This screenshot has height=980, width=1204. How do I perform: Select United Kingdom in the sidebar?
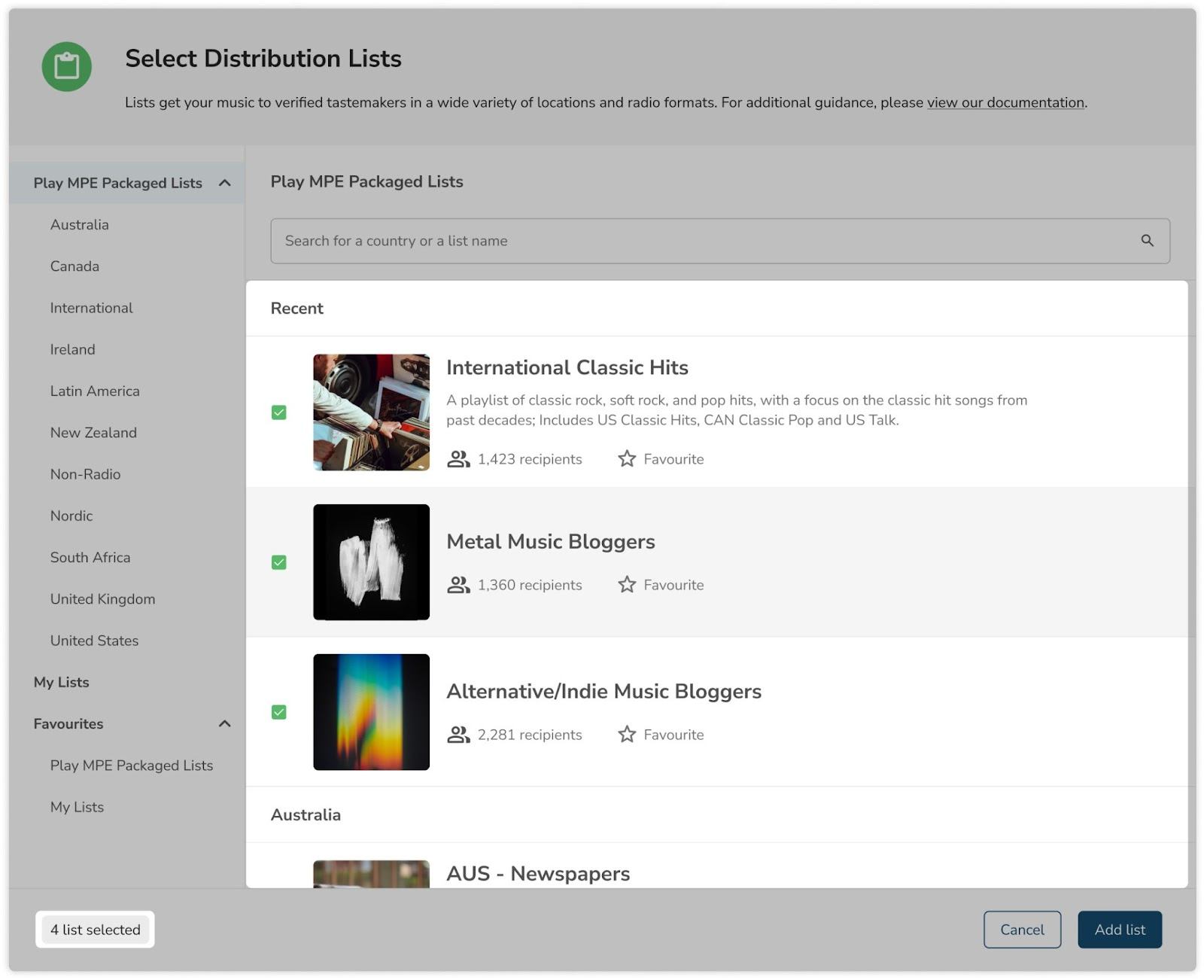click(x=102, y=599)
